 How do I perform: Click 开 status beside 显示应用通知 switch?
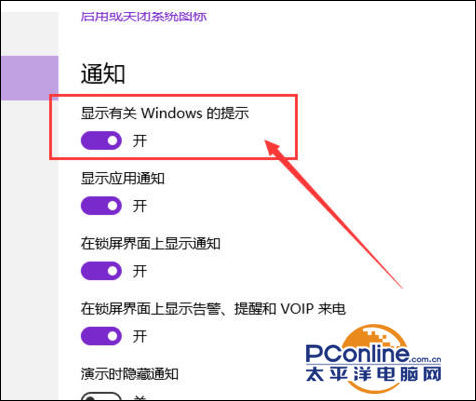(140, 206)
